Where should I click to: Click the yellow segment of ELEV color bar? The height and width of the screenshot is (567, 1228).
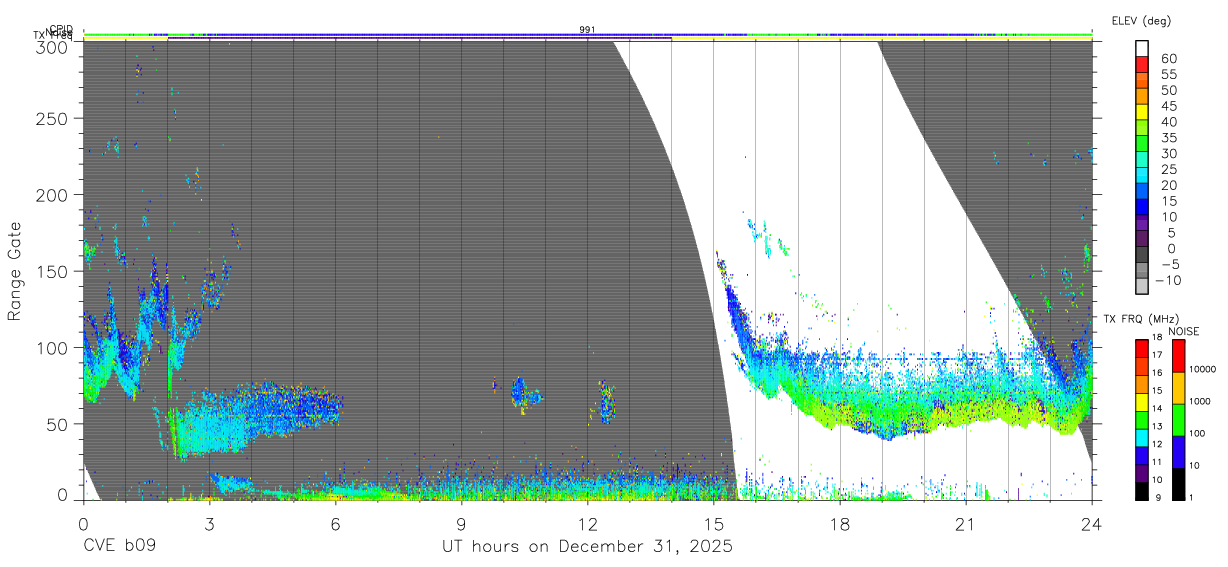coord(1144,112)
